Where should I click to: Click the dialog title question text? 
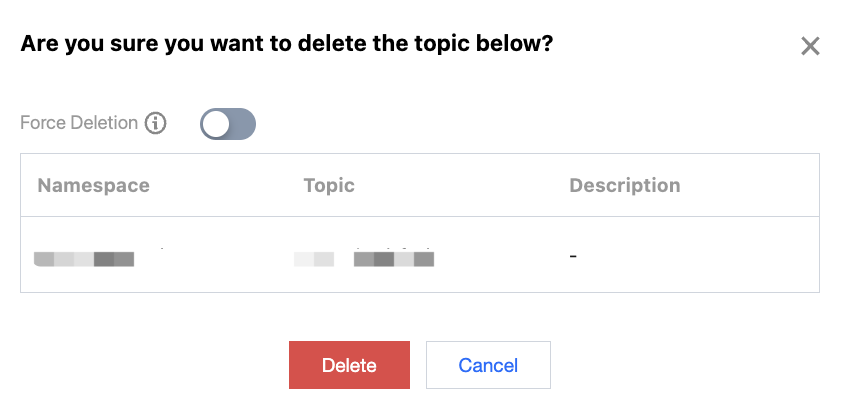pyautogui.click(x=288, y=44)
